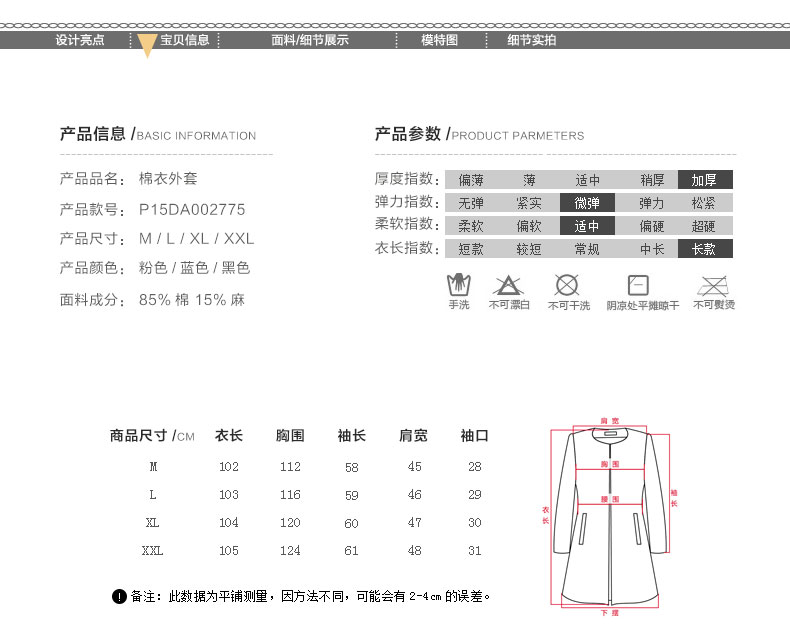Select the 模特图 tab
The image size is (790, 637).
(x=439, y=40)
